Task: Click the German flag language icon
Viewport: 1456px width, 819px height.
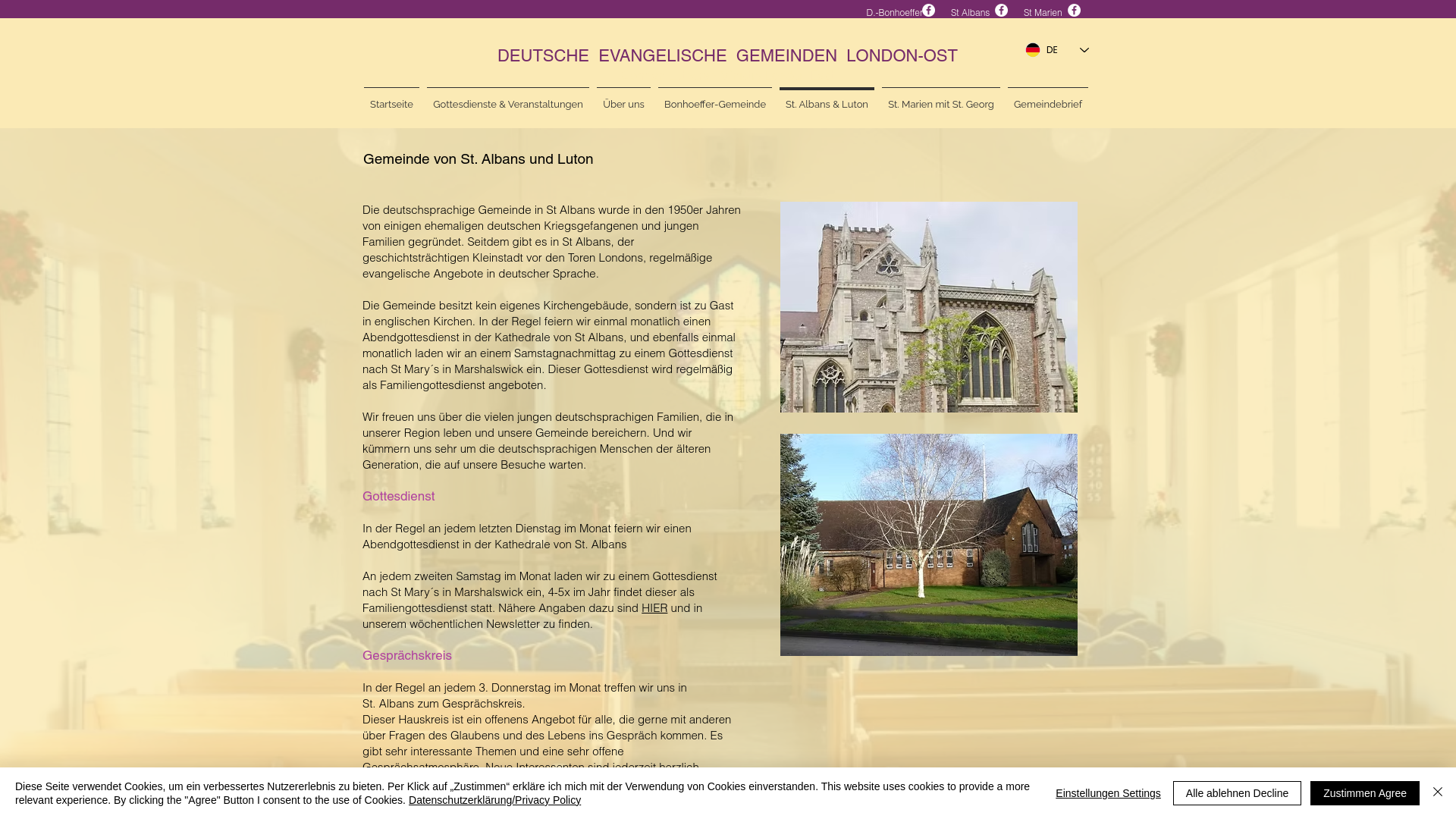Action: click(1033, 50)
